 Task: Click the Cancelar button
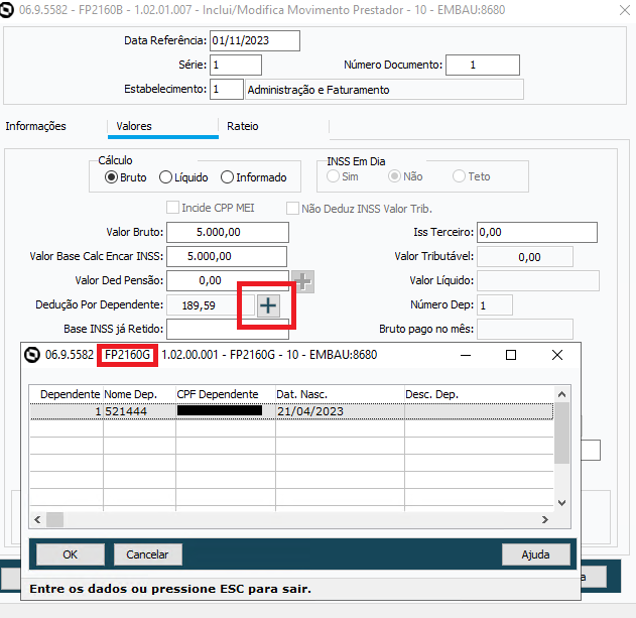[x=148, y=554]
